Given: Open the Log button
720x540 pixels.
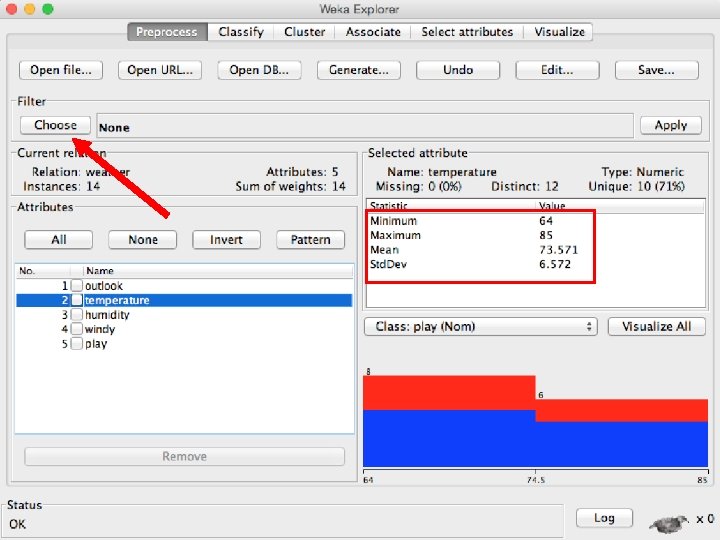Looking at the screenshot, I should click(604, 518).
